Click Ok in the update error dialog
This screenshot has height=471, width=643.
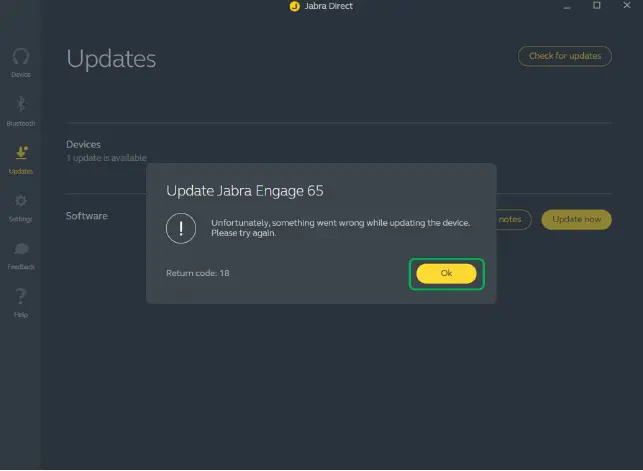[x=446, y=273]
